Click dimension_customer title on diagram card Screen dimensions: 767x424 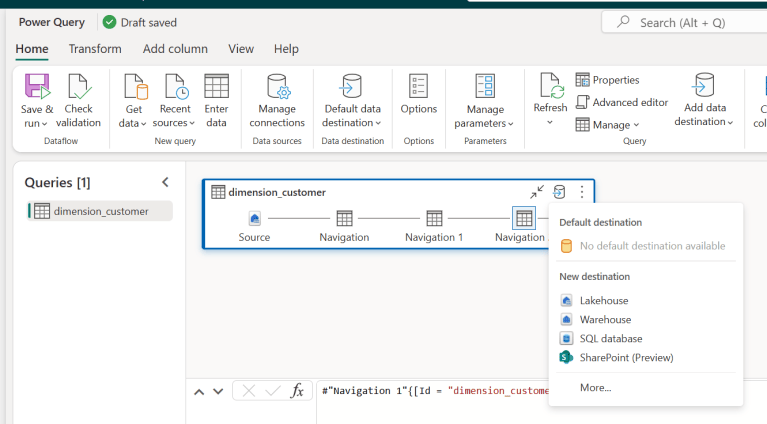click(x=277, y=192)
